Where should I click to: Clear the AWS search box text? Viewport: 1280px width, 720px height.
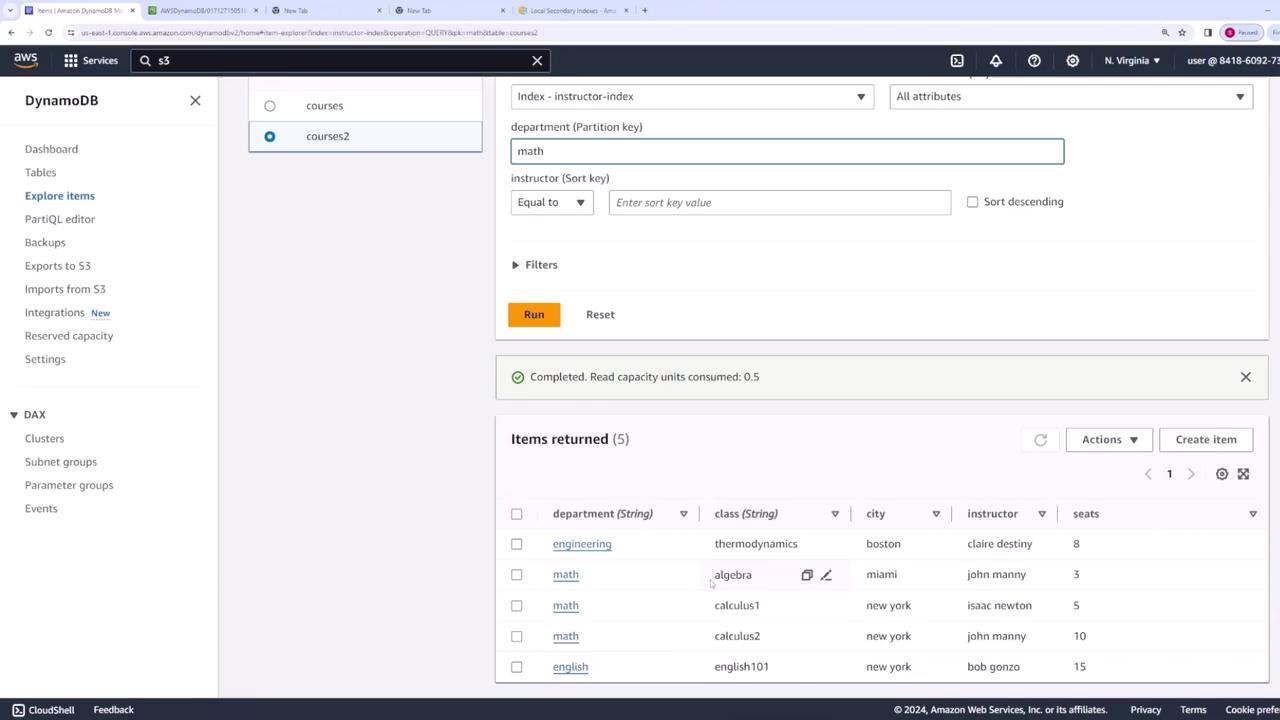point(537,60)
